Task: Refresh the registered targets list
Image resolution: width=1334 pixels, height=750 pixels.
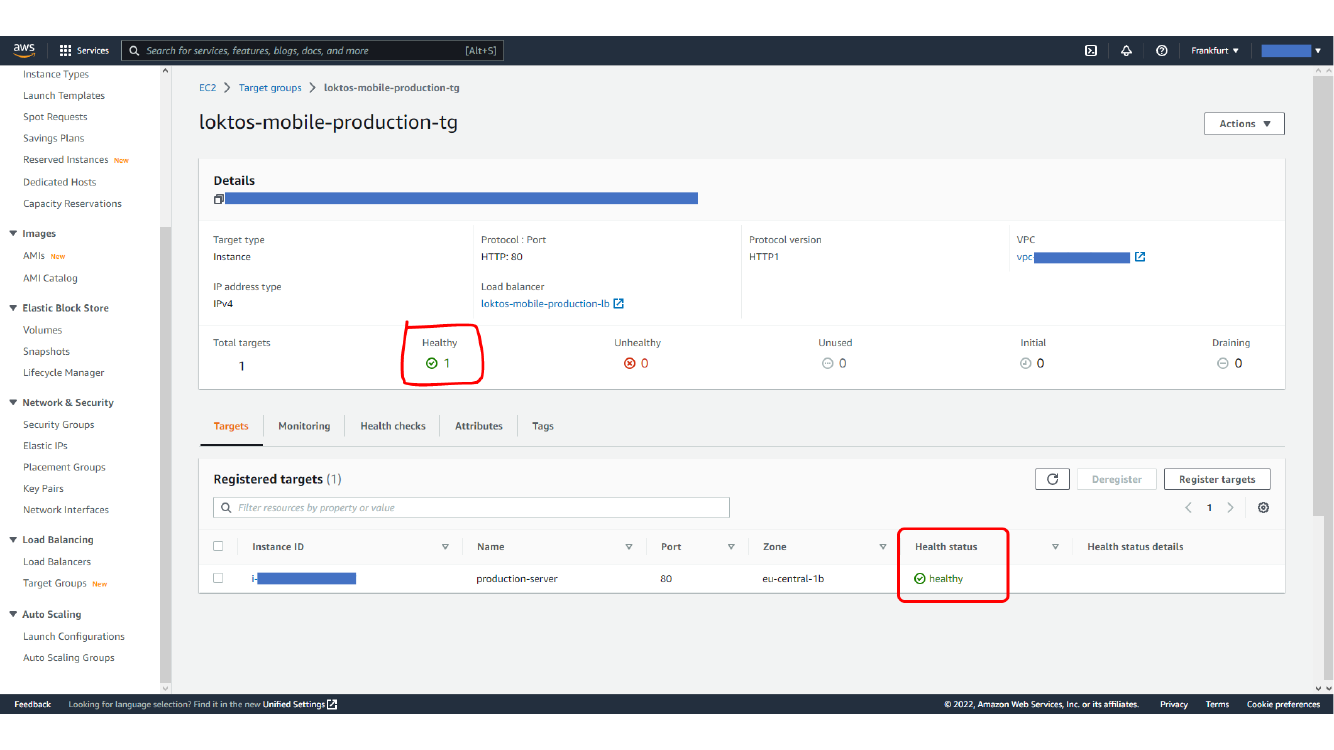Action: point(1052,479)
